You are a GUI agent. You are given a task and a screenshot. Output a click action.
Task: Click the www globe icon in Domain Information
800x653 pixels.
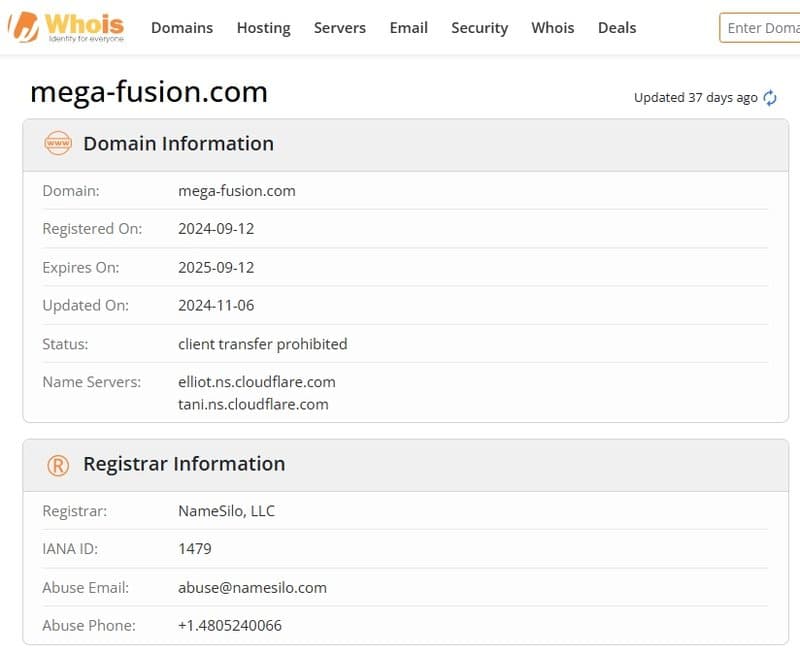pos(58,143)
